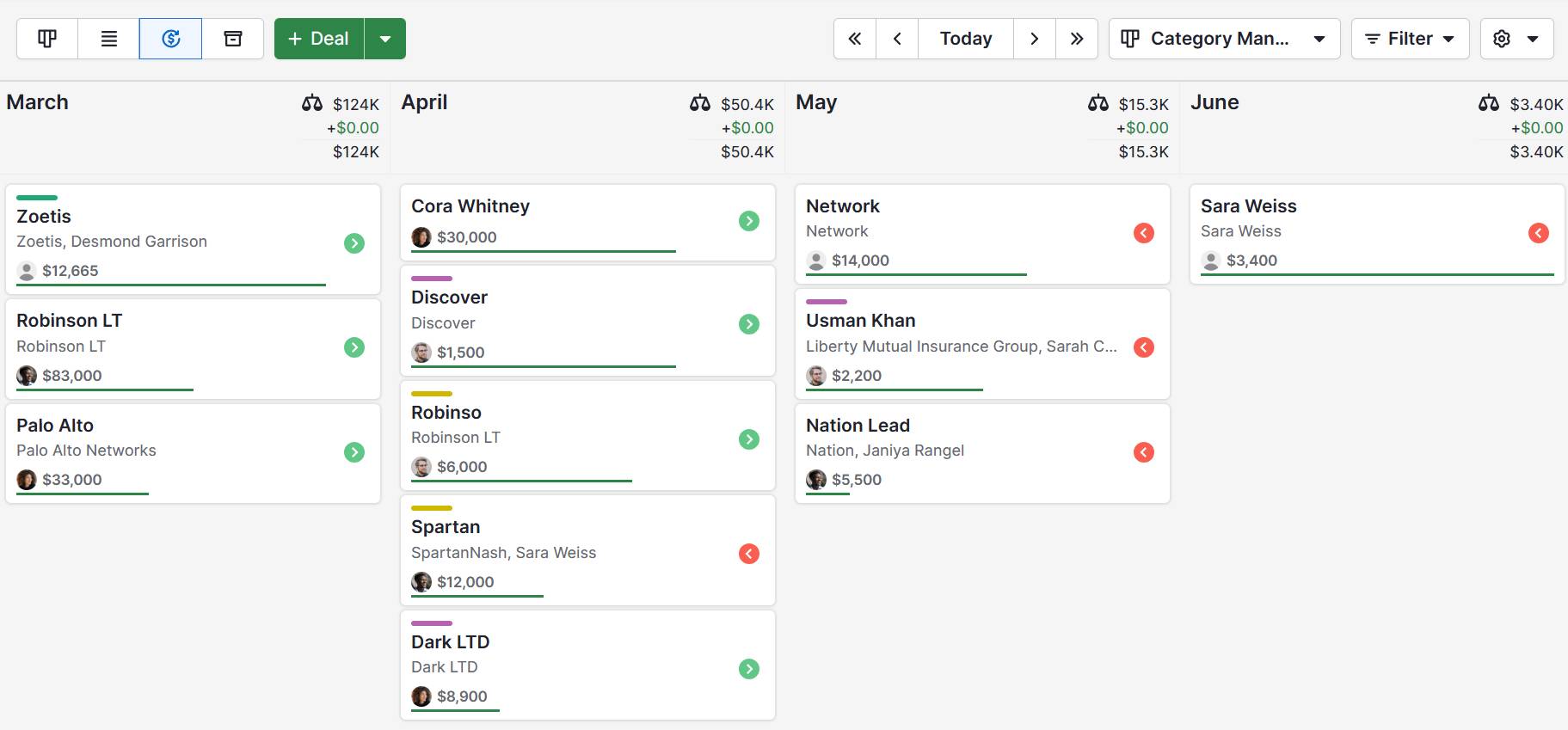Click owner avatar on Discover $1,500 card
Screen dimensions: 1568x730
click(421, 353)
